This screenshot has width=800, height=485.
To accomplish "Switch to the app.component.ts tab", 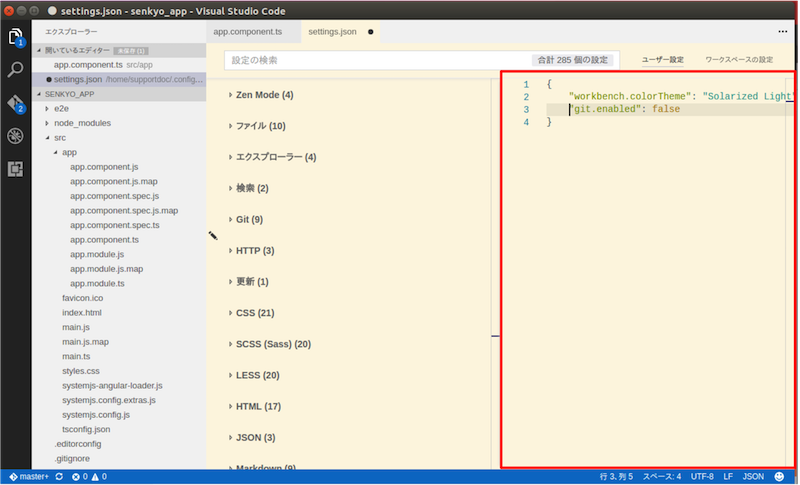I will coord(254,32).
